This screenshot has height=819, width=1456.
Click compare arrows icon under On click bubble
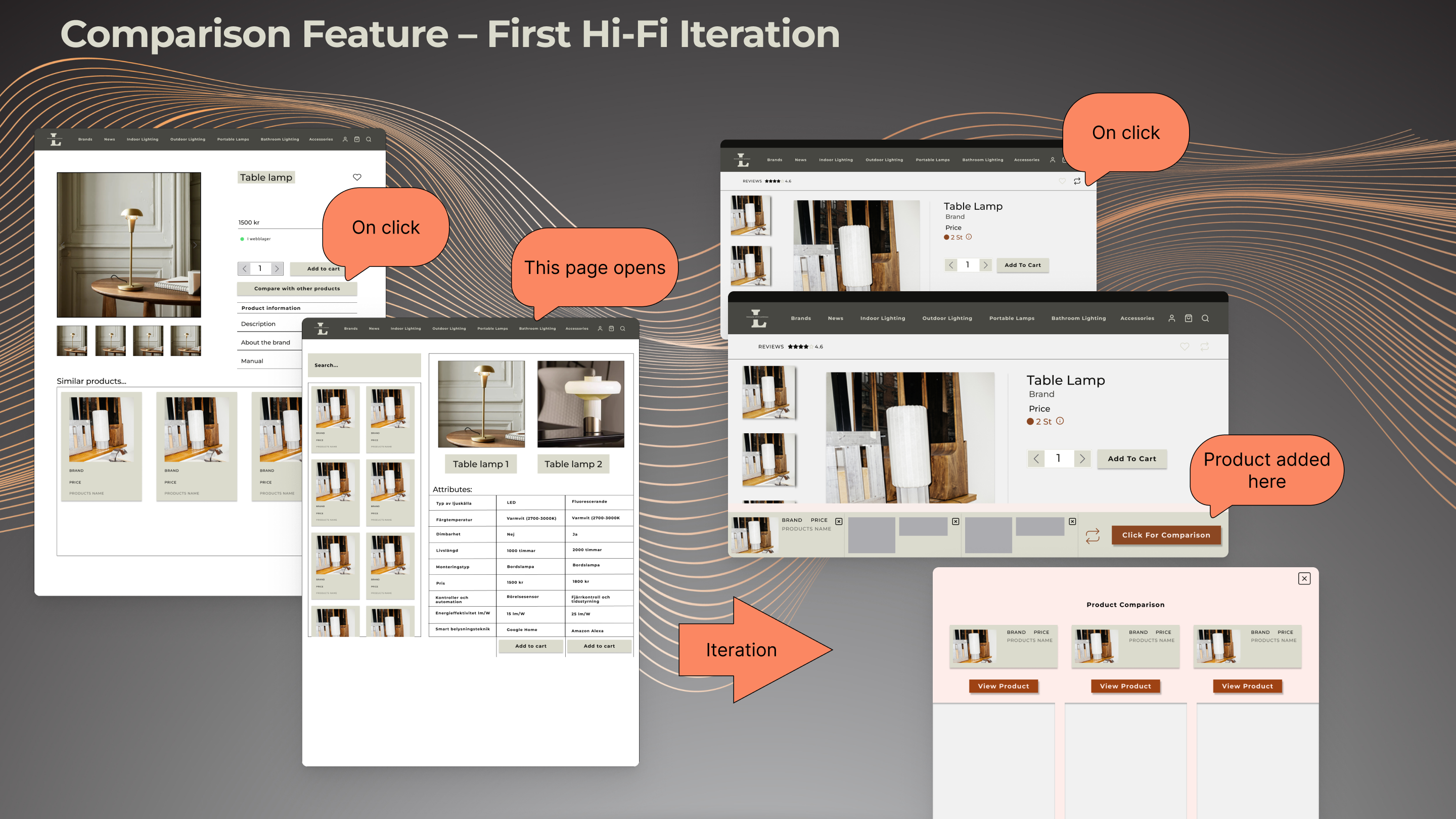click(1077, 181)
